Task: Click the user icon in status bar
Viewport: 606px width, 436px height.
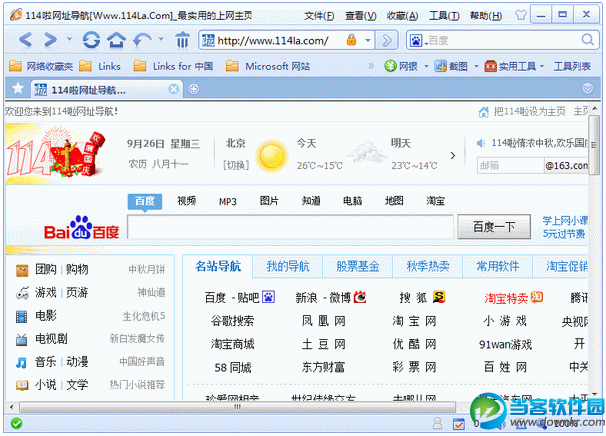Action: click(437, 424)
